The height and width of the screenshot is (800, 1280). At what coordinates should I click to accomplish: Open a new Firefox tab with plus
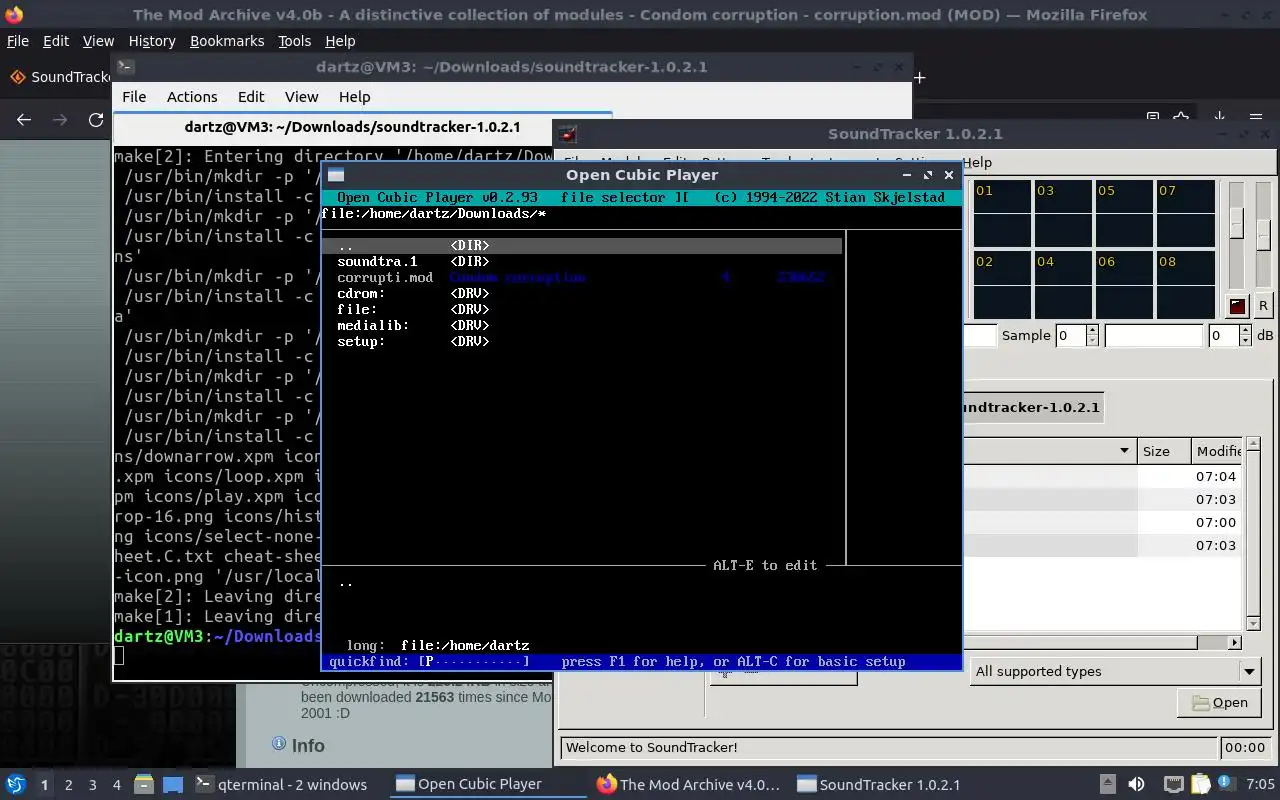[x=919, y=77]
